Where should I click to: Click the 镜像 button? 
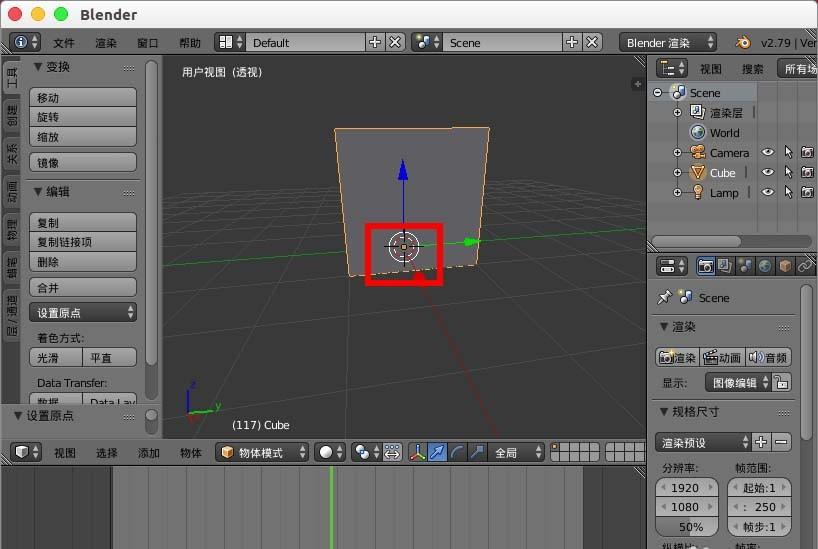coord(83,162)
